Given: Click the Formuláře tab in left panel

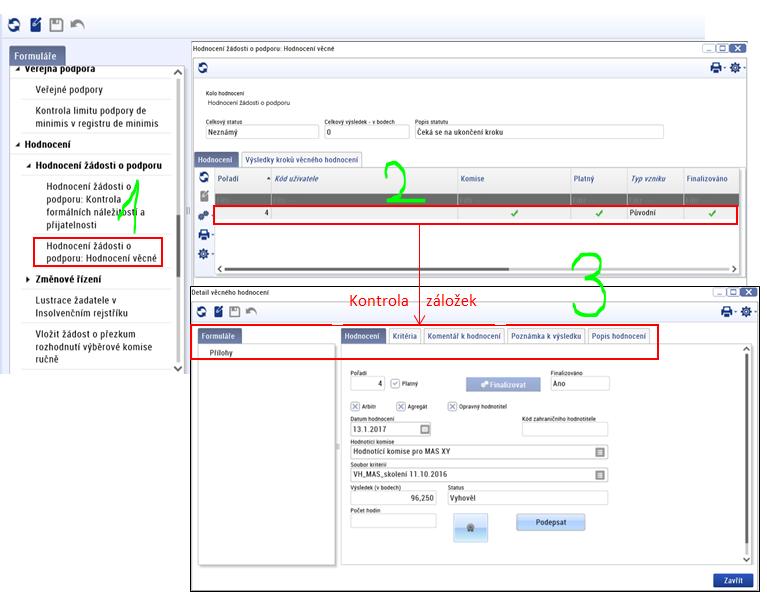Looking at the screenshot, I should [x=35, y=56].
